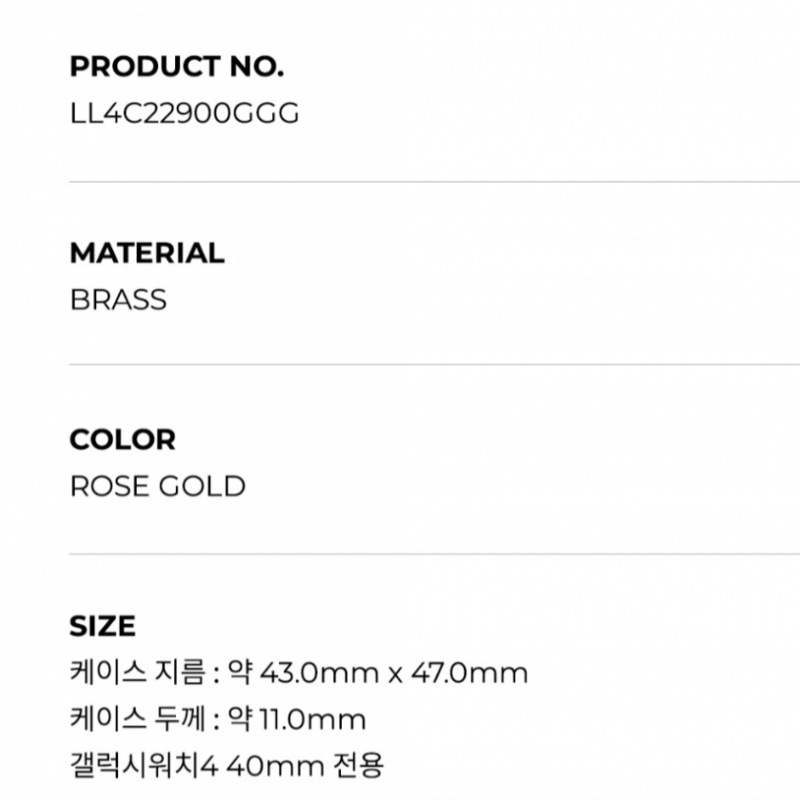Select the product number LL4C22900GGG
This screenshot has width=800, height=800.
184,112
